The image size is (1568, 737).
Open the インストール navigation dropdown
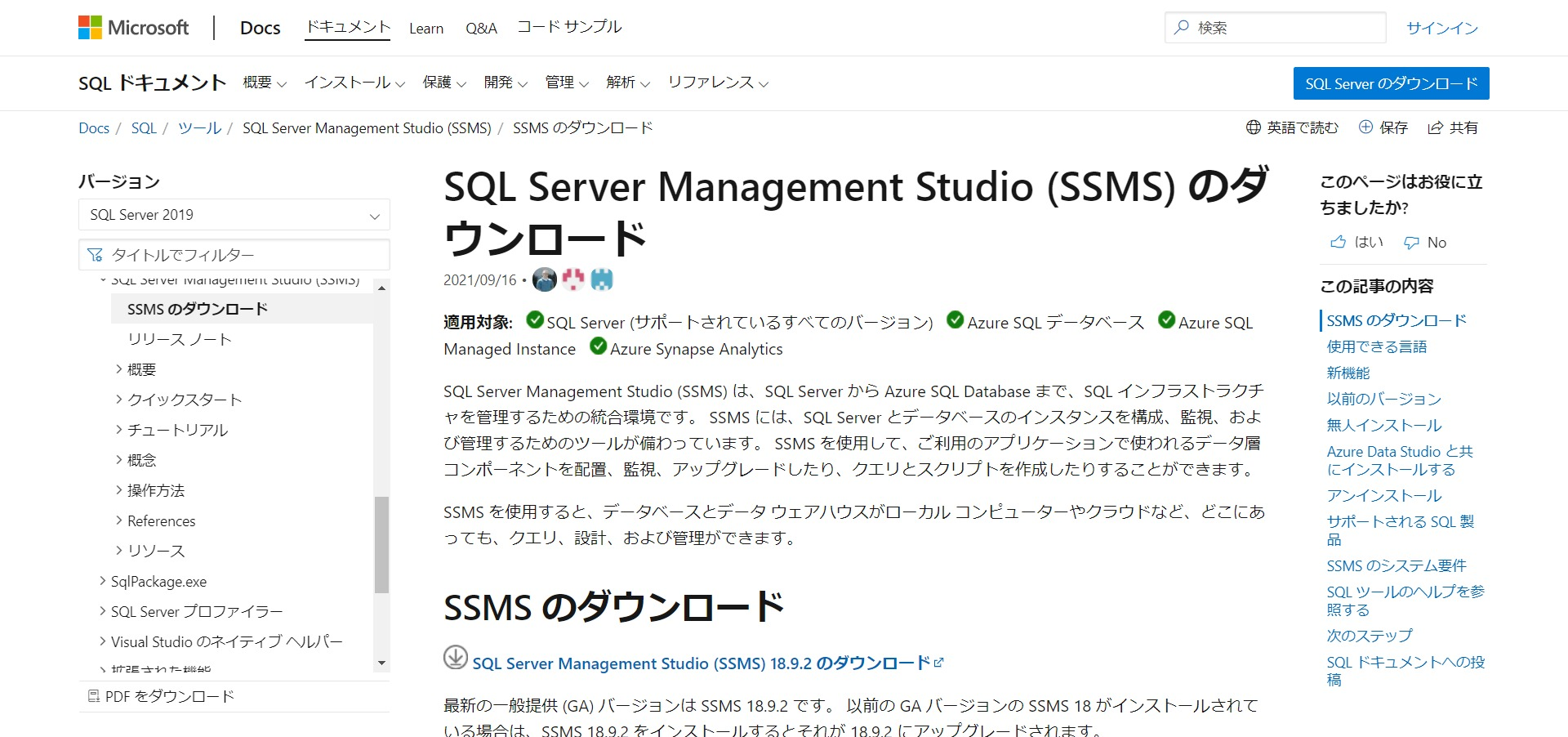[354, 83]
